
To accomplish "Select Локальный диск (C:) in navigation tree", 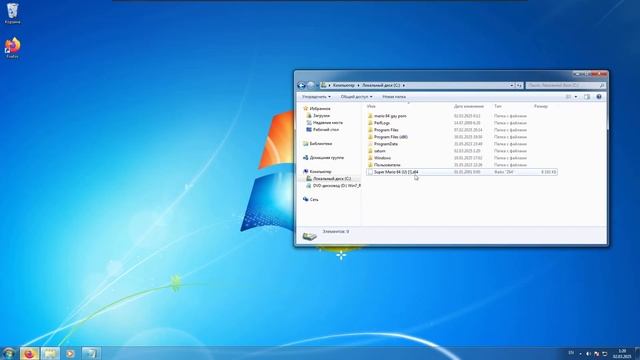I will click(332, 179).
